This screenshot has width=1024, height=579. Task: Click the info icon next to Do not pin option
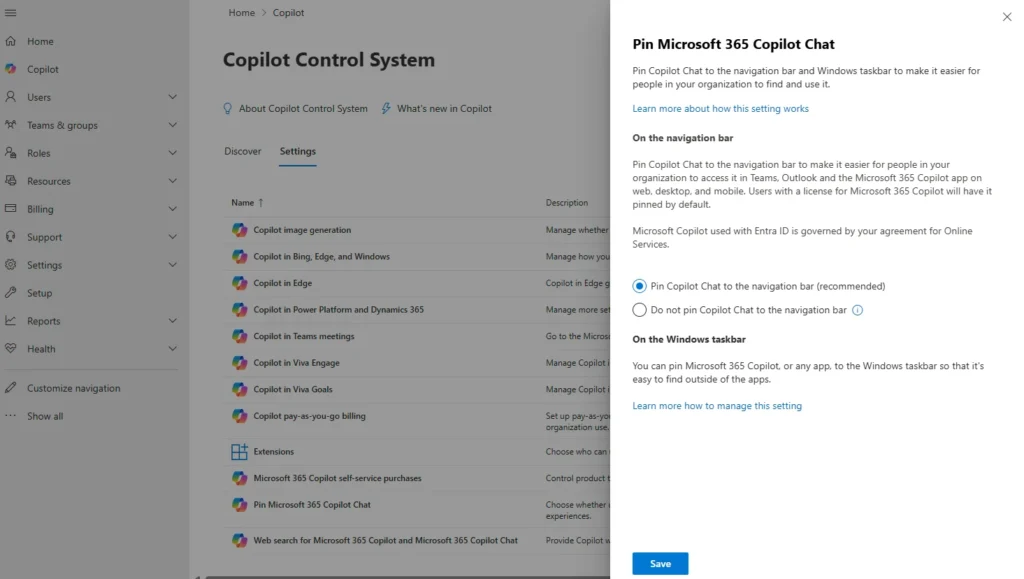857,310
